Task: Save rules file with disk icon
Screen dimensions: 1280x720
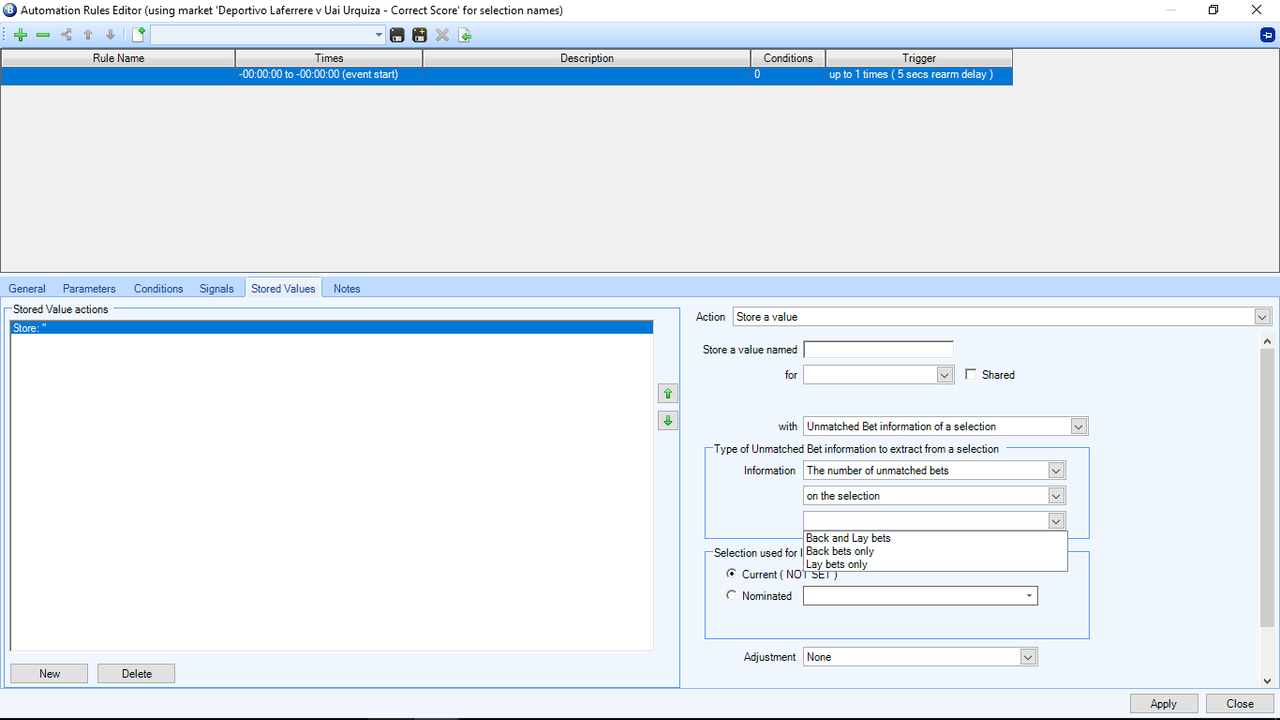Action: pyautogui.click(x=397, y=35)
